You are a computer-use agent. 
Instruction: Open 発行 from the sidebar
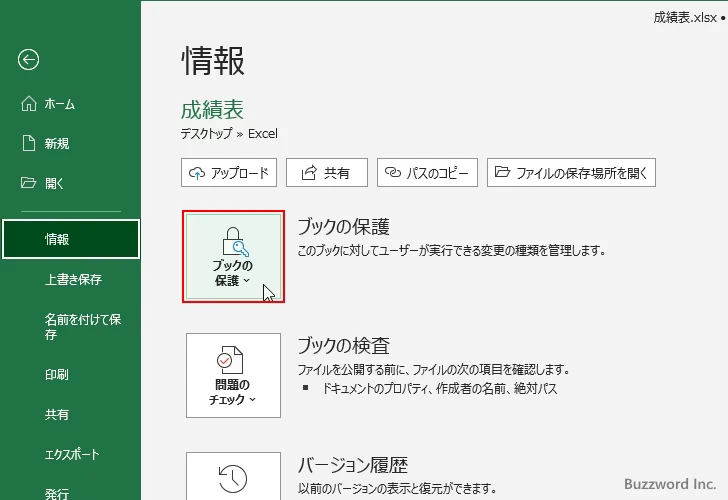[x=57, y=494]
